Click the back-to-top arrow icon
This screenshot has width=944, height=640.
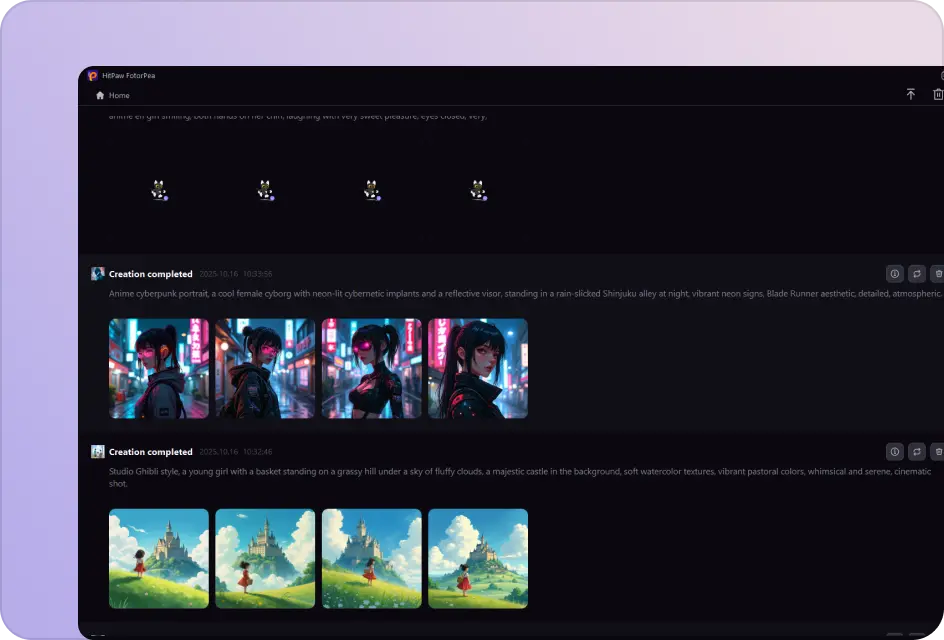[911, 93]
